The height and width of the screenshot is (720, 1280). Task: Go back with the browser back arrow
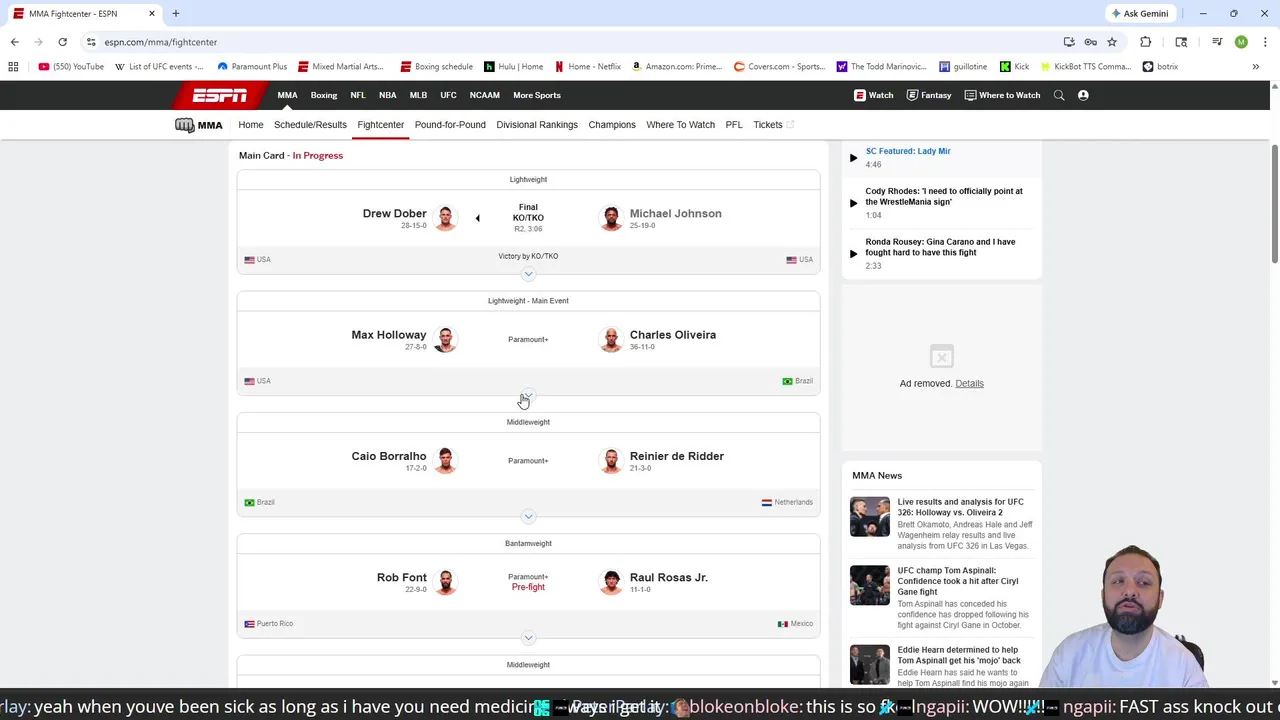pyautogui.click(x=14, y=42)
